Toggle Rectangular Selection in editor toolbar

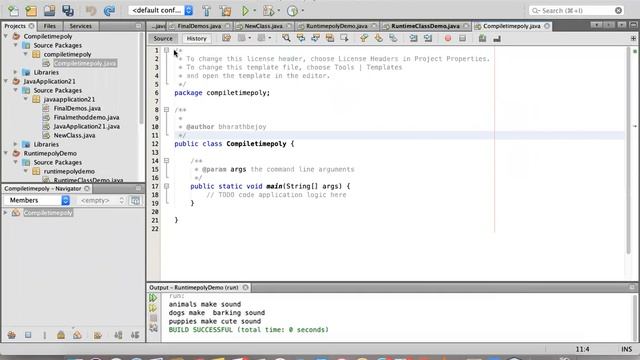pyautogui.click(x=344, y=38)
